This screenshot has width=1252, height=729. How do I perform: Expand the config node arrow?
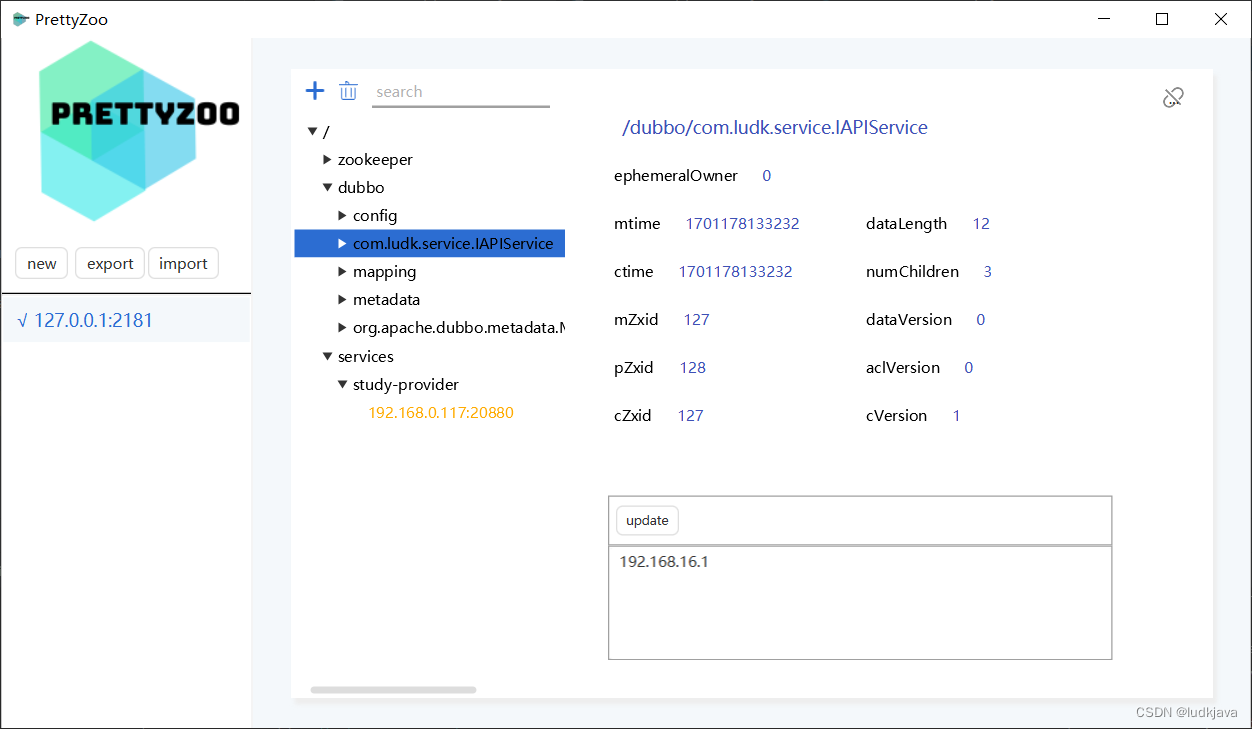point(343,215)
